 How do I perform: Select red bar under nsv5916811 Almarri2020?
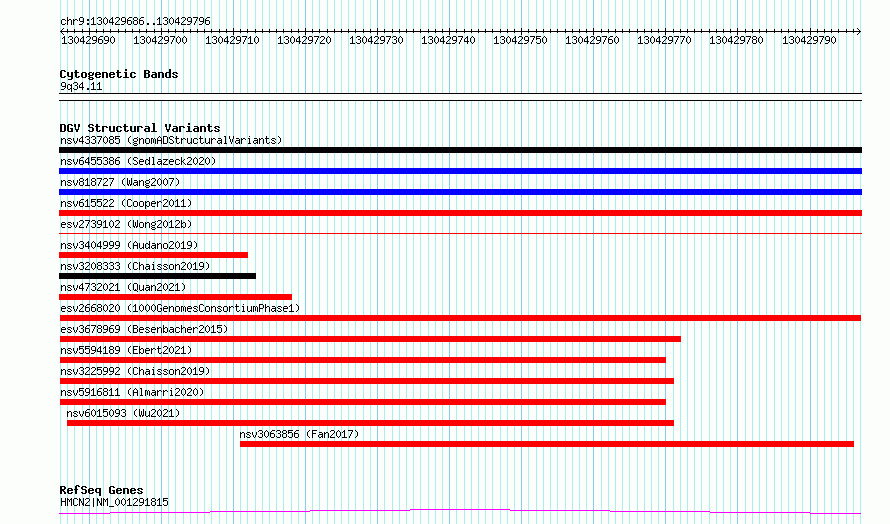(x=363, y=402)
